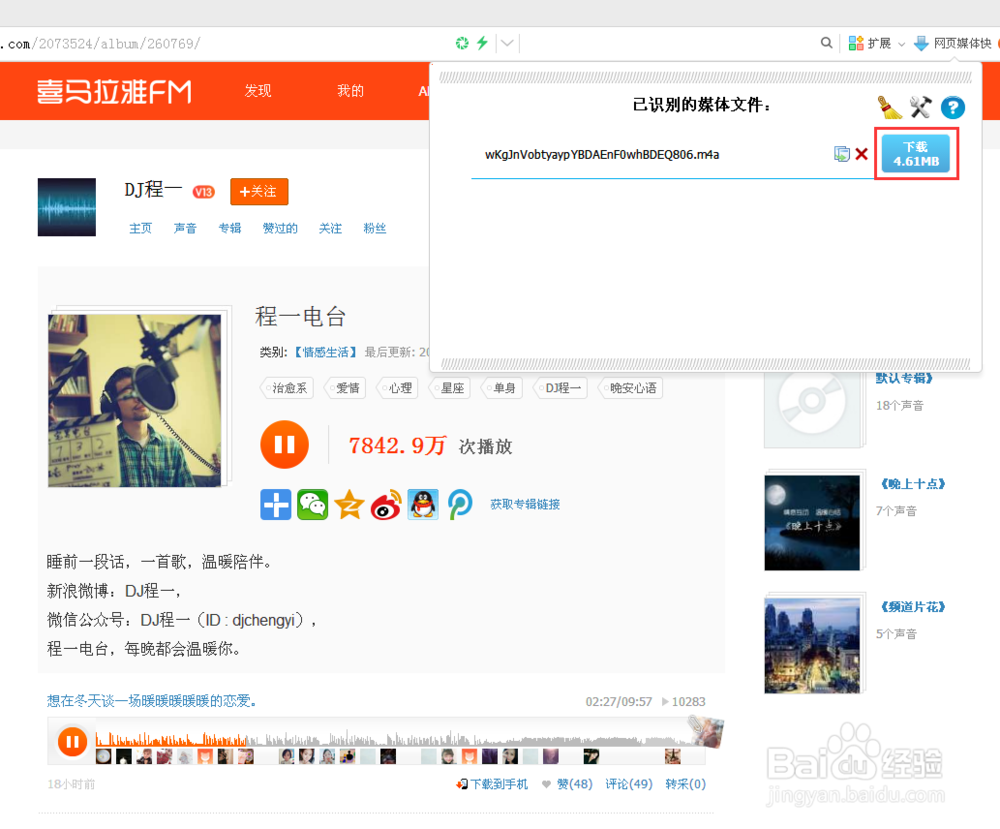
Task: Click the QQ share penguin icon
Action: tap(422, 505)
